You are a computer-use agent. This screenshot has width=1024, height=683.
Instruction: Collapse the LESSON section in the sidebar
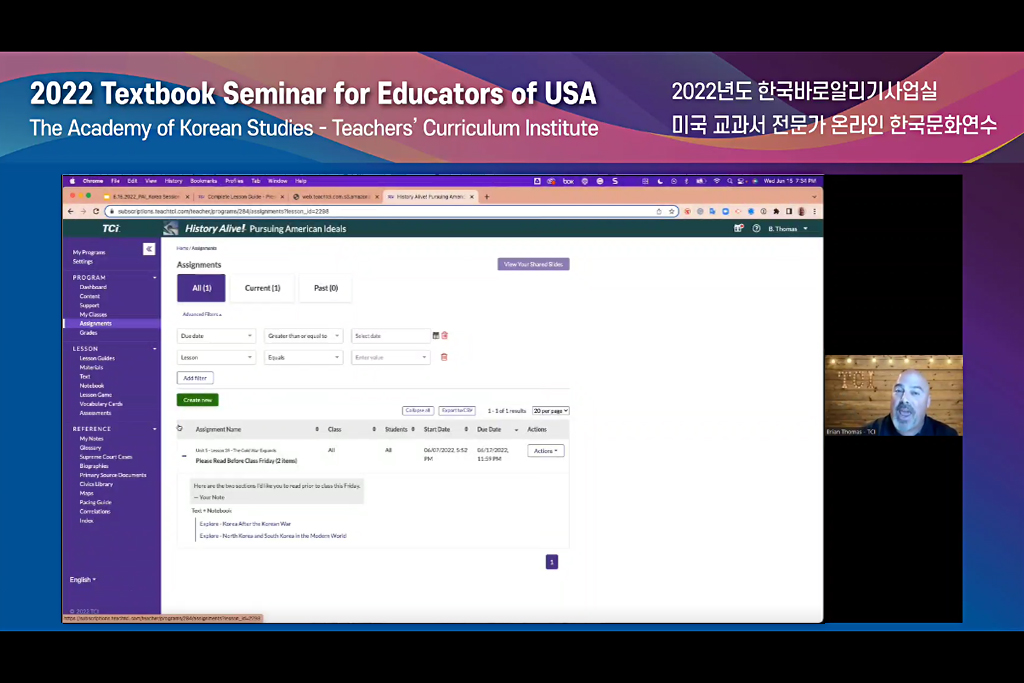coord(155,349)
